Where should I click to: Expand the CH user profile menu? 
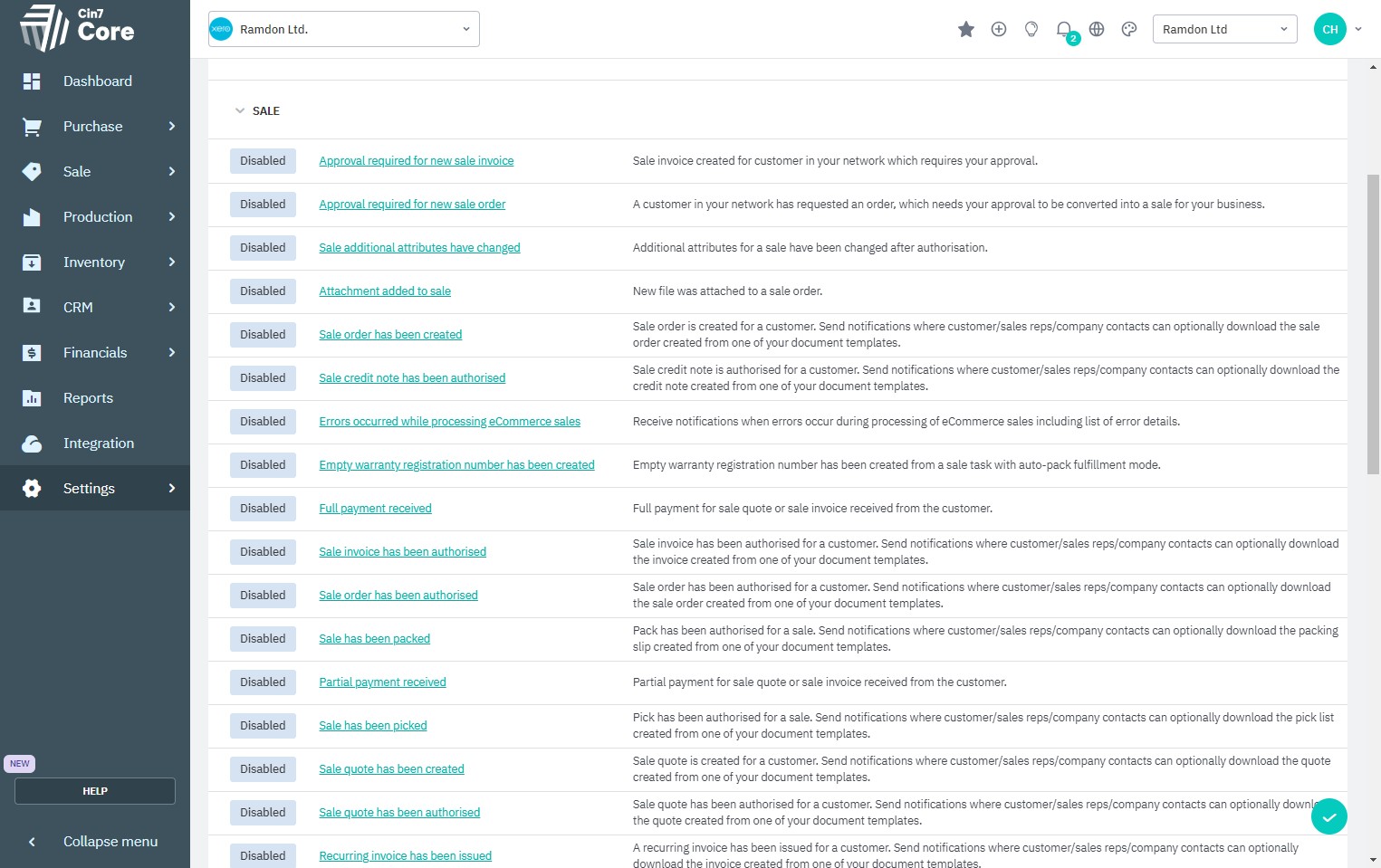pyautogui.click(x=1338, y=29)
